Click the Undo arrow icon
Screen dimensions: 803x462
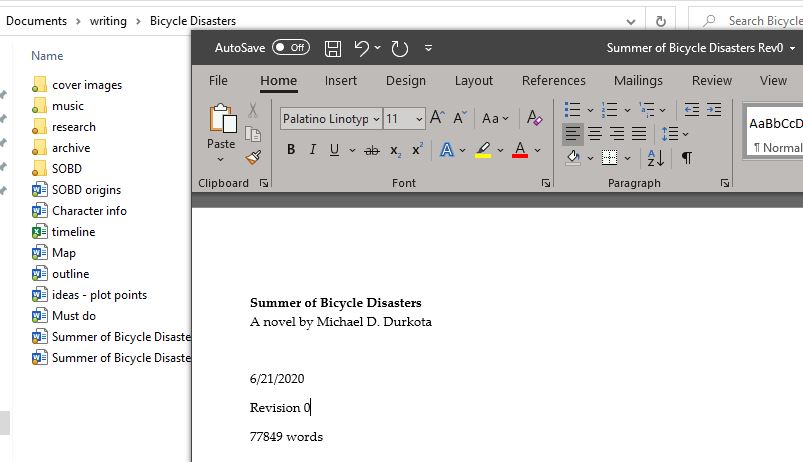(361, 48)
